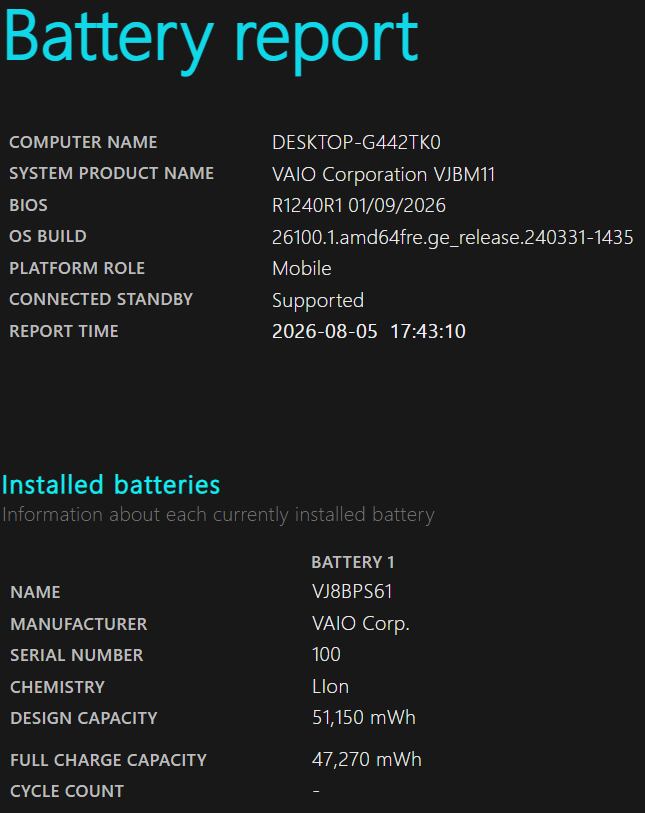The width and height of the screenshot is (645, 813).
Task: Click the report time 2026-08-05 17:43:10
Action: point(369,331)
